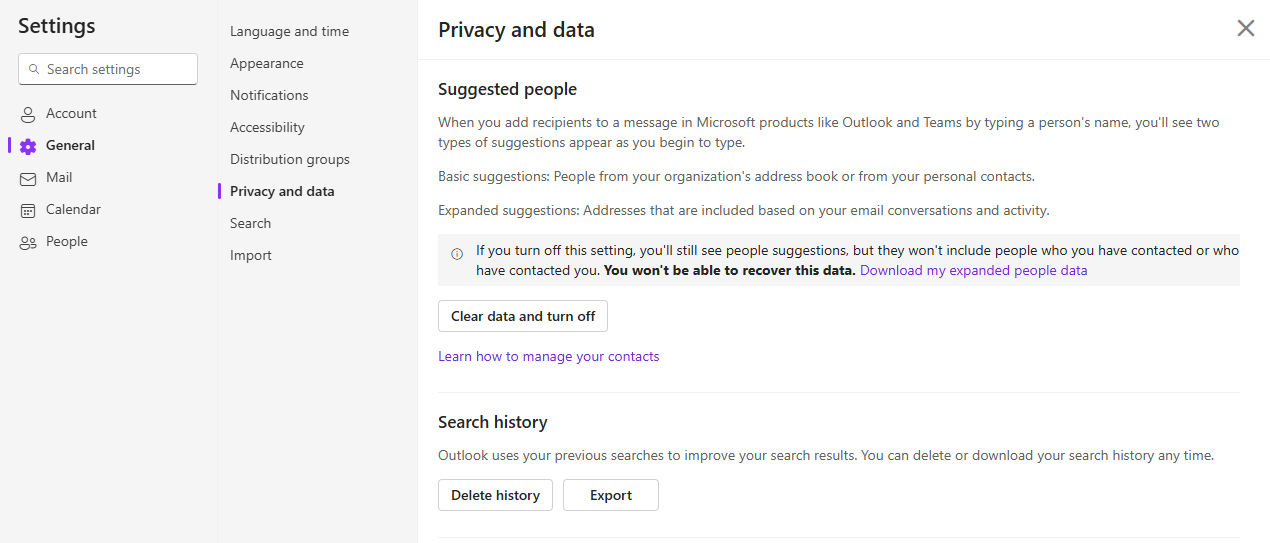This screenshot has width=1270, height=543.
Task: Close the Settings dialog
Action: click(1245, 28)
